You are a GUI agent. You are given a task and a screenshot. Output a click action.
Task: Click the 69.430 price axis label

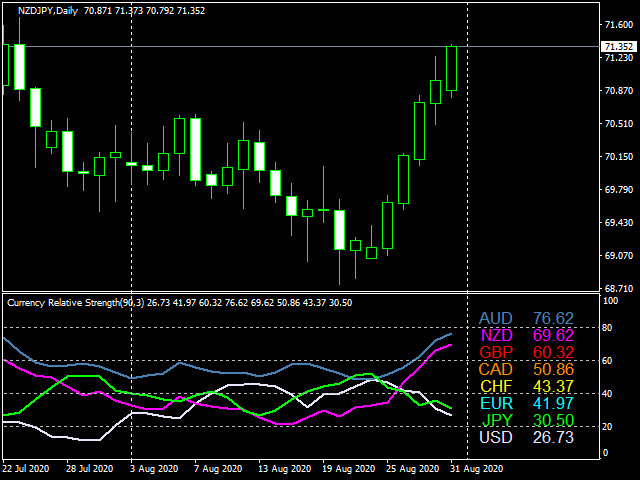pyautogui.click(x=619, y=222)
